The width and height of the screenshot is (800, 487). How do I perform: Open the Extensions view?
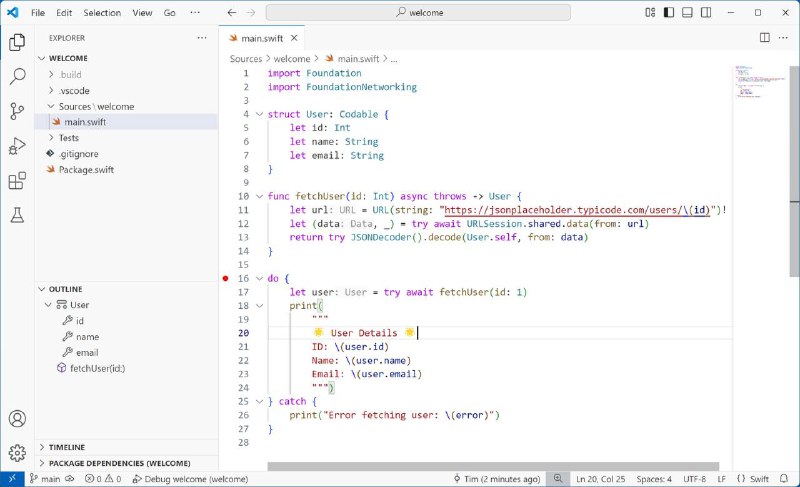(17, 181)
